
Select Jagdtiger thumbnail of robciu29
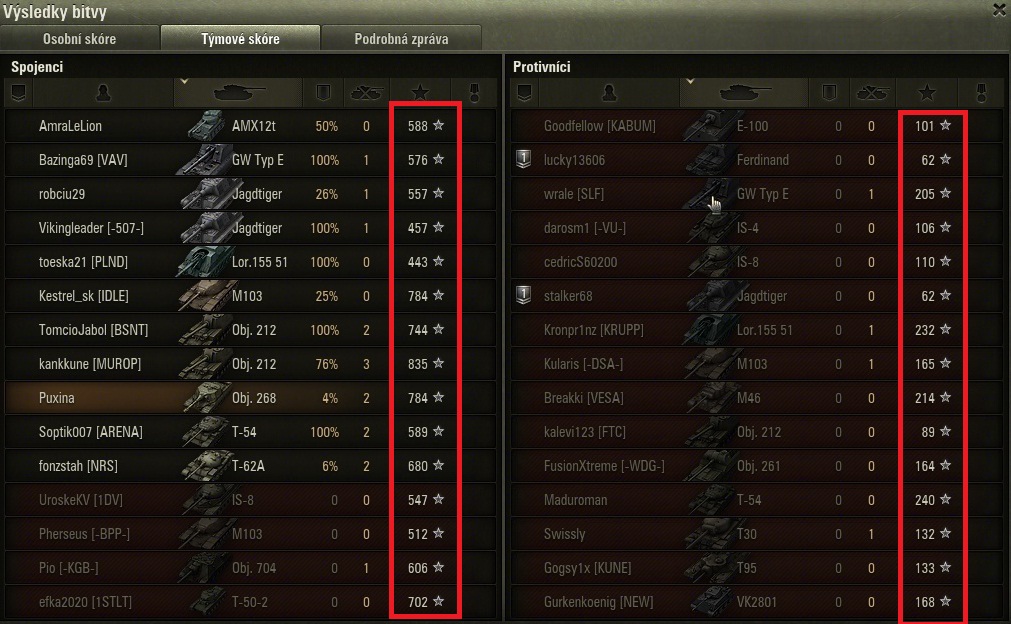point(203,193)
